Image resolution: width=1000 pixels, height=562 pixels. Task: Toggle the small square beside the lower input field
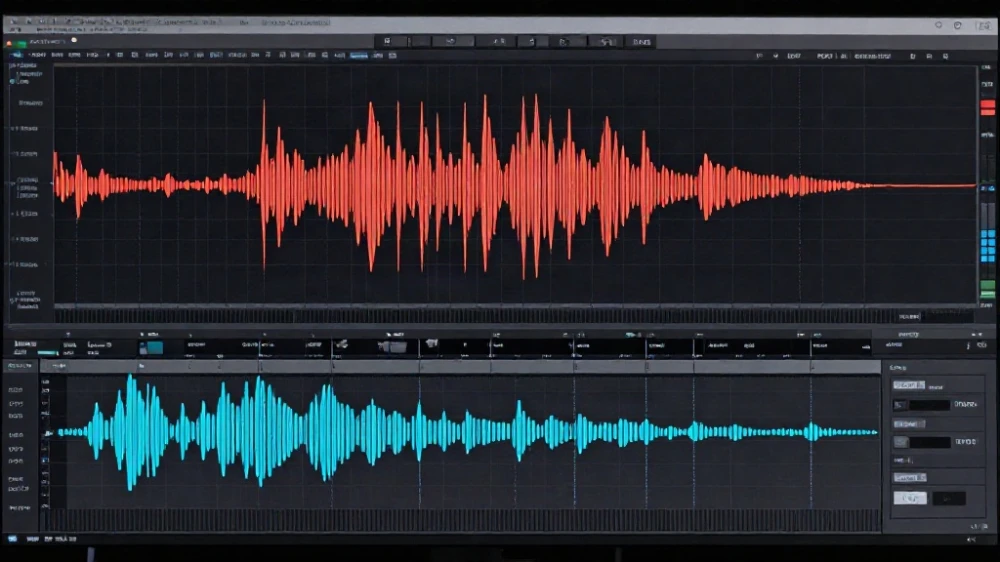coord(901,441)
